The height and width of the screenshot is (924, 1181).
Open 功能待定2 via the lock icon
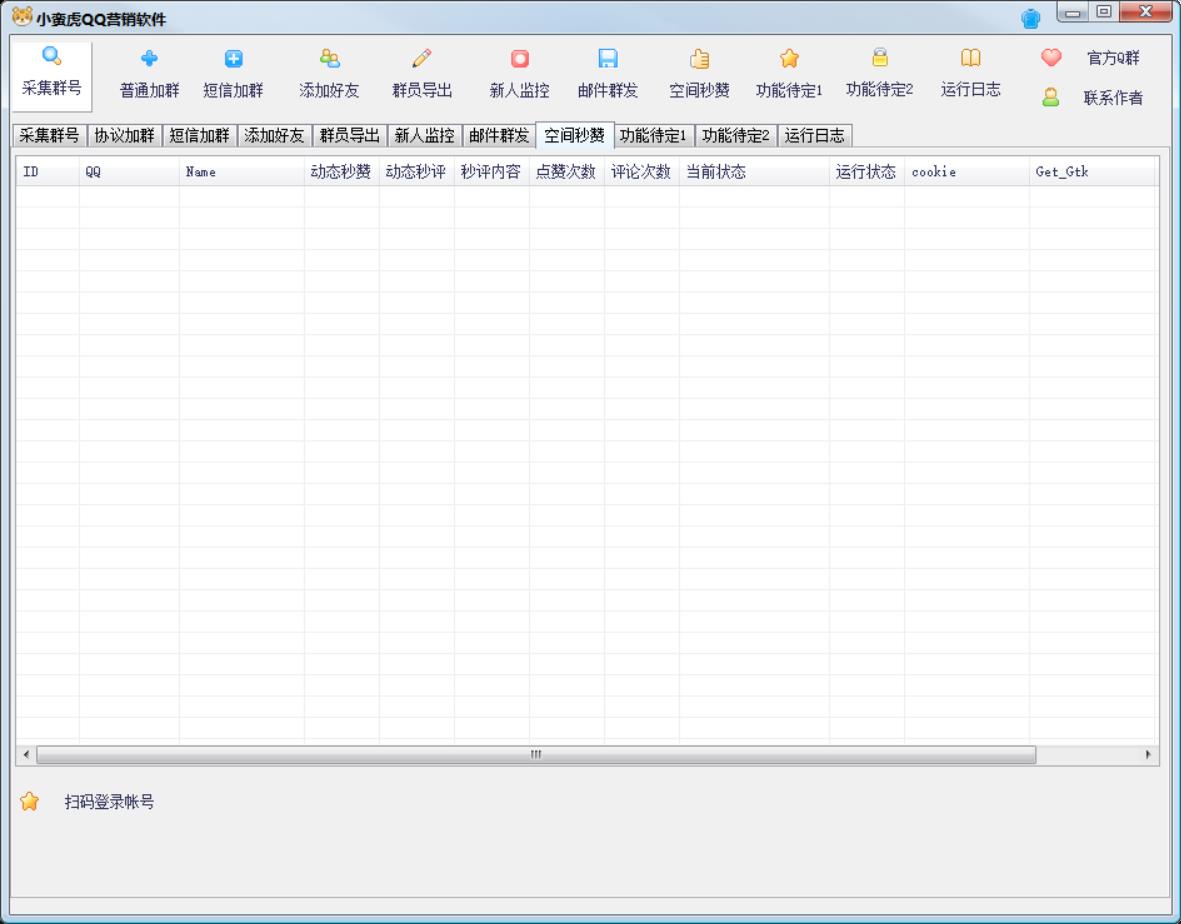pyautogui.click(x=877, y=57)
